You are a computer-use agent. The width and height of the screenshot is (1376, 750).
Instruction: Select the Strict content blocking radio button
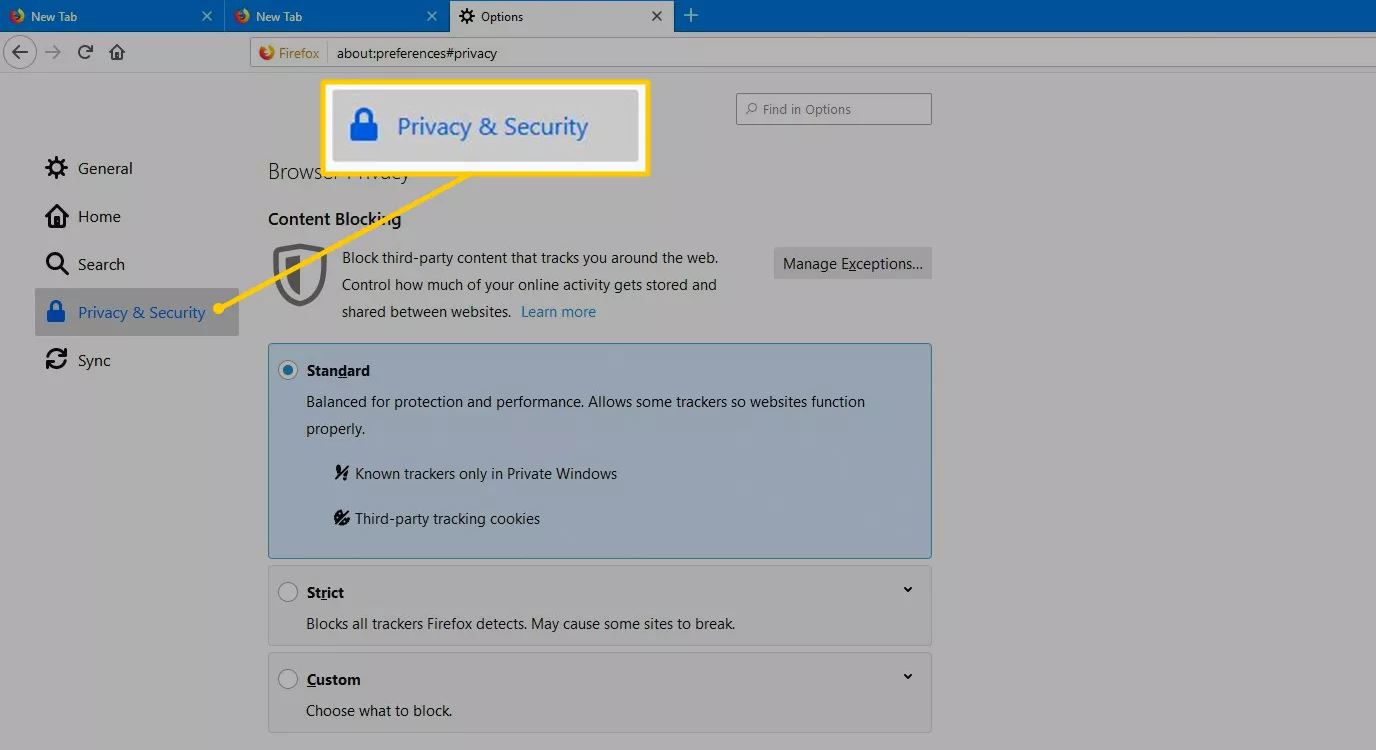(288, 592)
